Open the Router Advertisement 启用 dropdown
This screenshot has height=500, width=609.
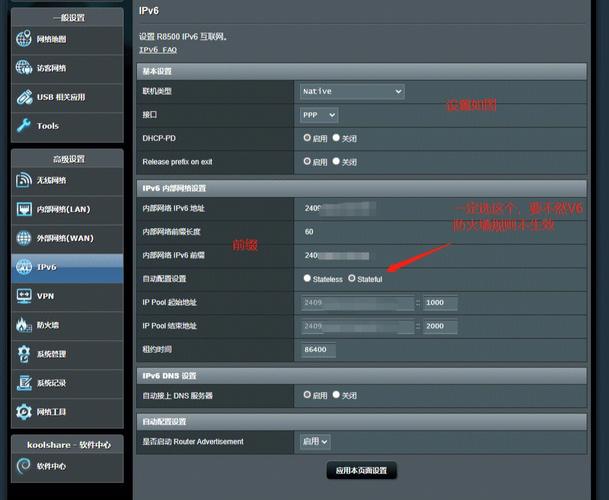pyautogui.click(x=315, y=442)
